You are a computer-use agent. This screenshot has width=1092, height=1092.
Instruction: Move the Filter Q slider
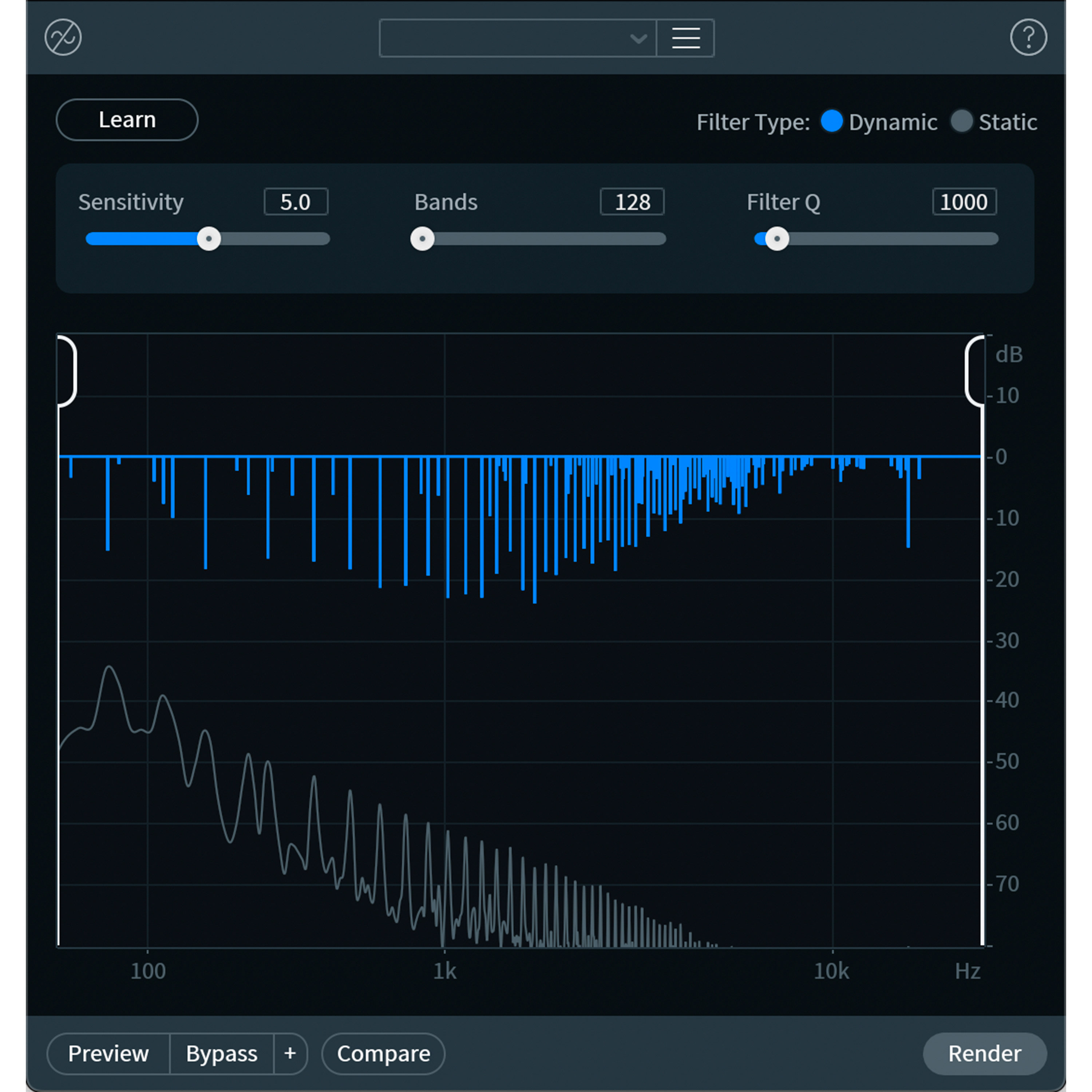[x=778, y=239]
